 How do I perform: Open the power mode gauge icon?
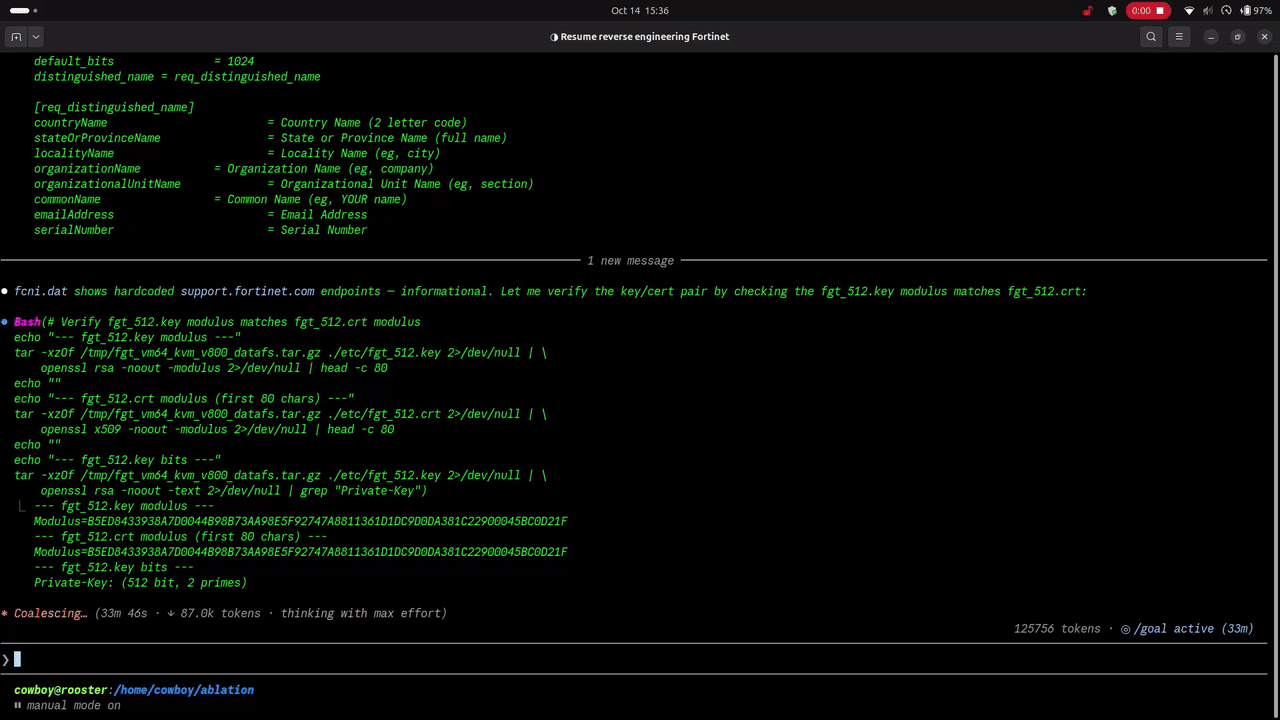[x=1227, y=11]
